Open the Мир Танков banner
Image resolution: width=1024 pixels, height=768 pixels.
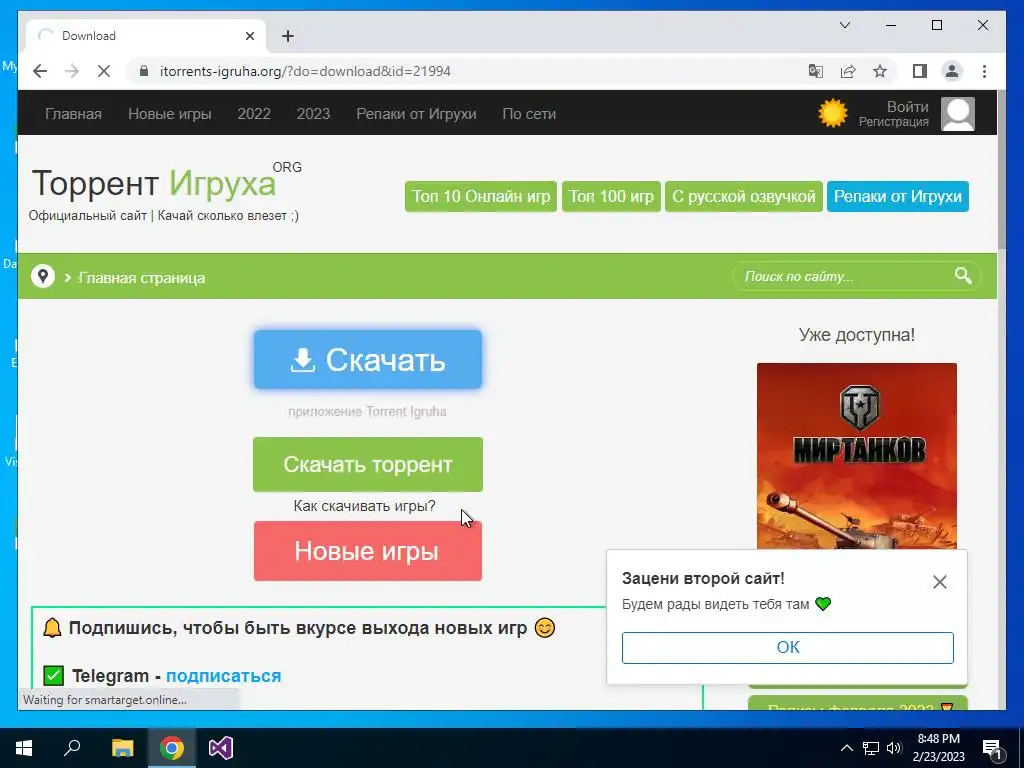pyautogui.click(x=857, y=456)
